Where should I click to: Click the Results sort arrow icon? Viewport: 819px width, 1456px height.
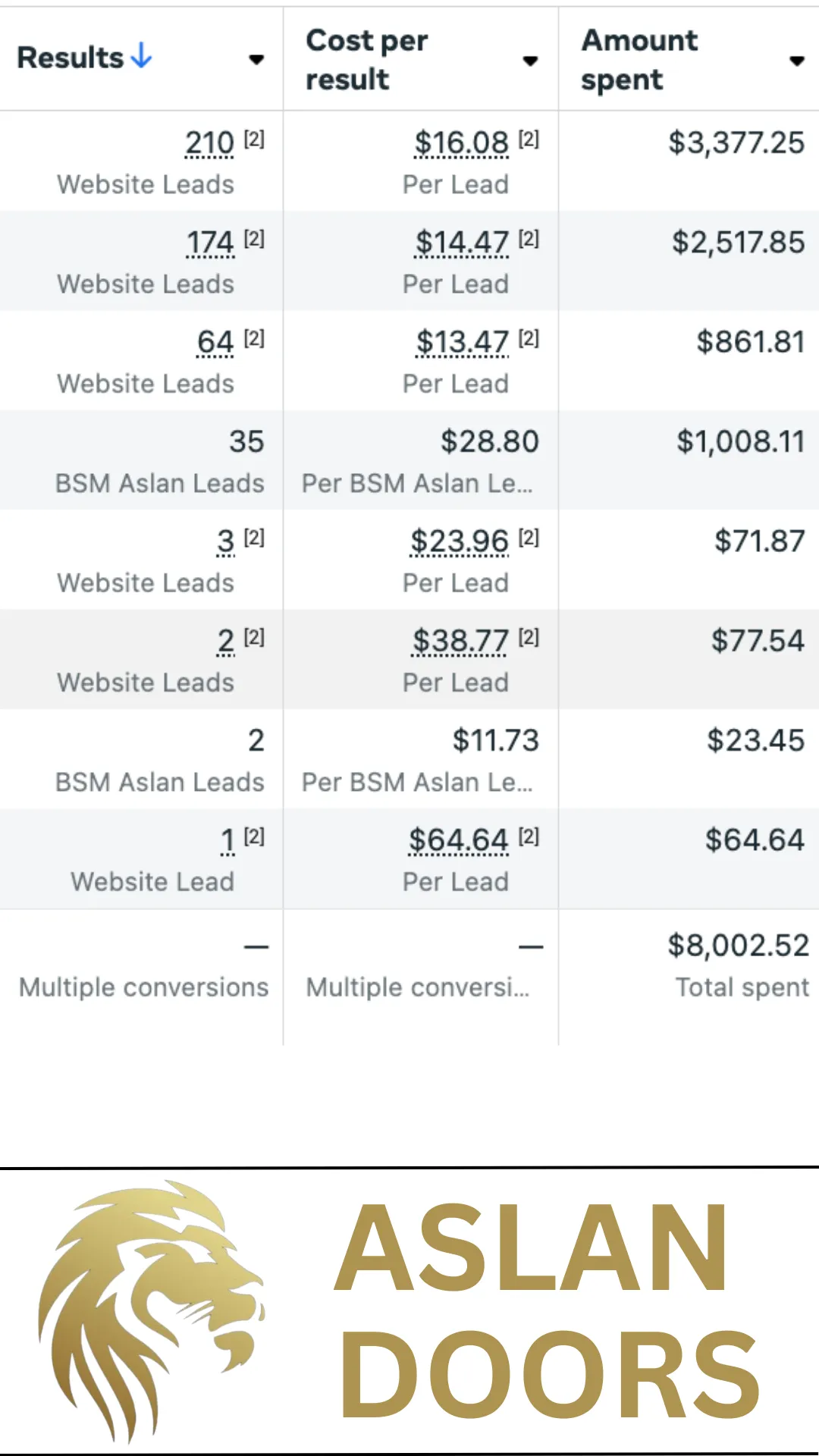pyautogui.click(x=142, y=55)
